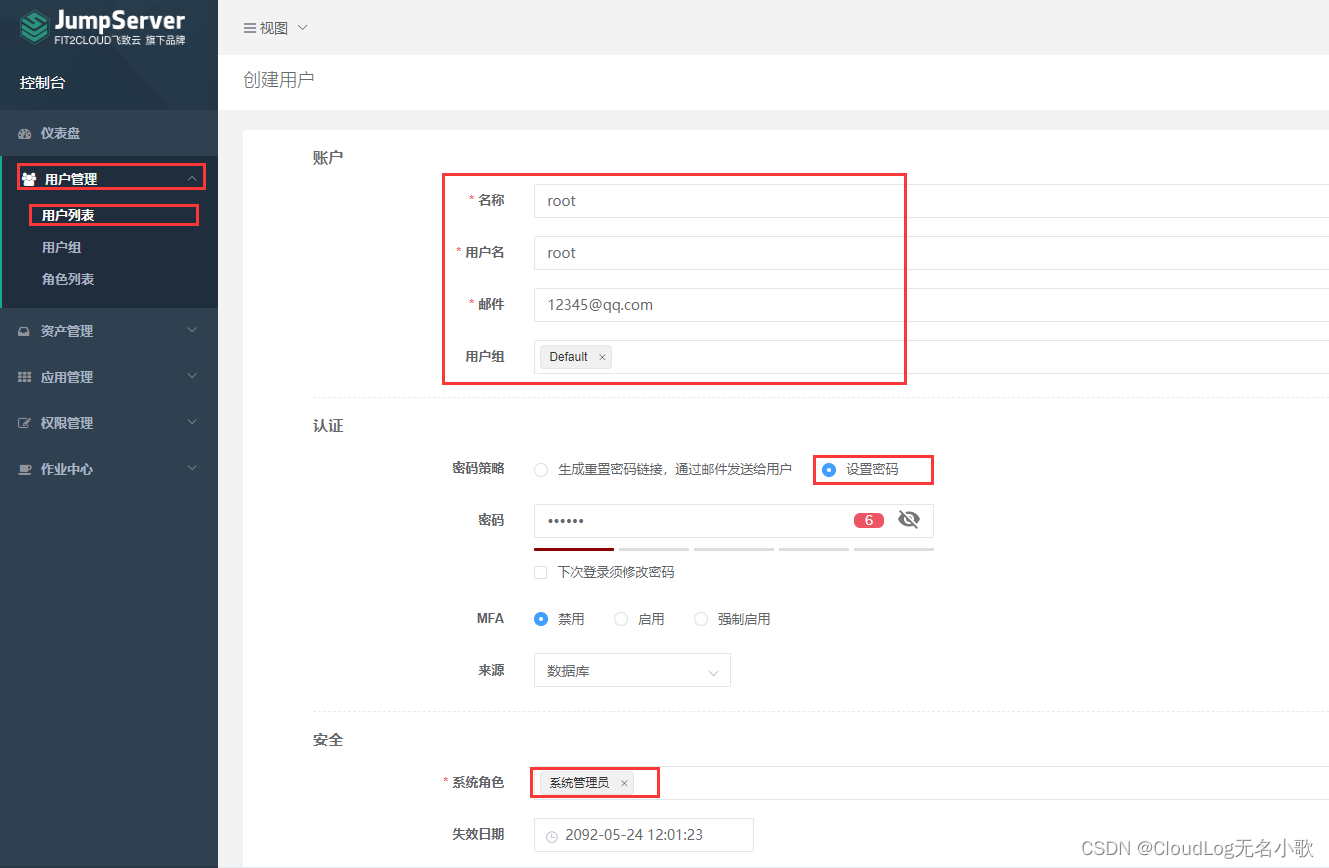Toggle password visibility eye icon
The image size is (1329, 868).
[x=908, y=519]
